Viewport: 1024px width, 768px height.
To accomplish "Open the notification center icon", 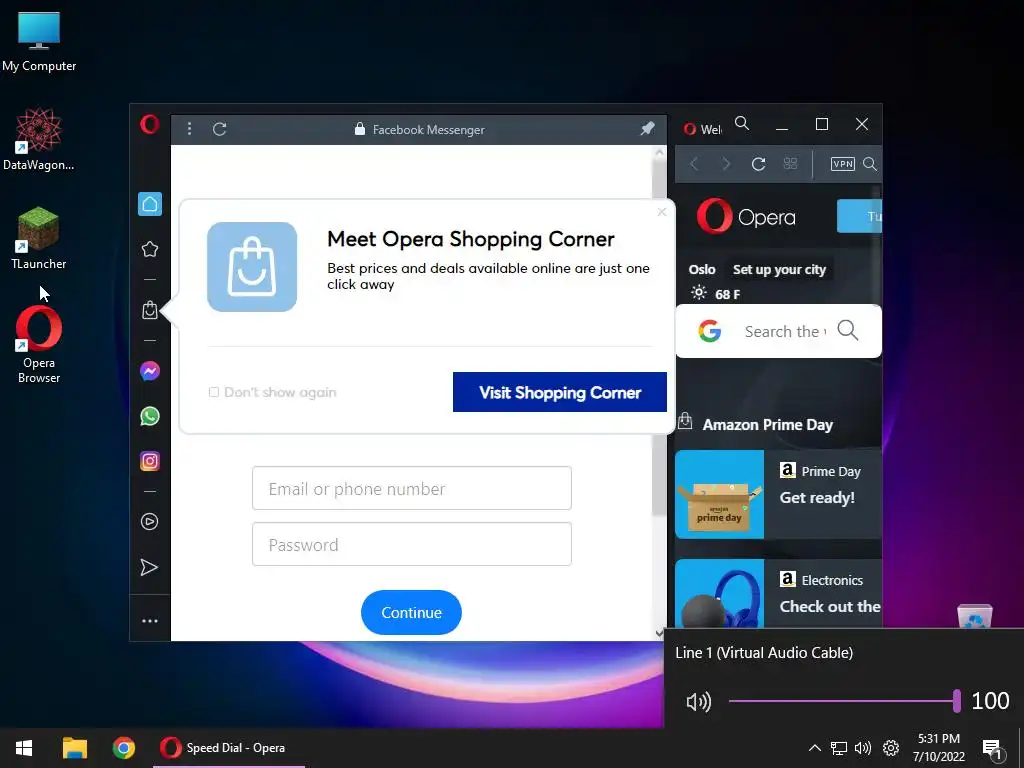I will coord(992,748).
